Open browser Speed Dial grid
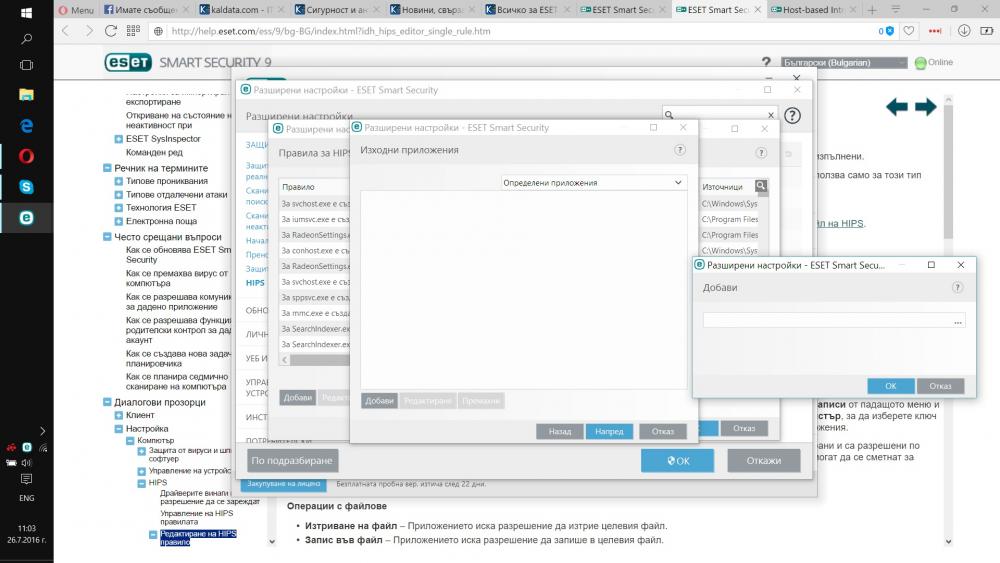Image resolution: width=1000 pixels, height=563 pixels. 133,31
